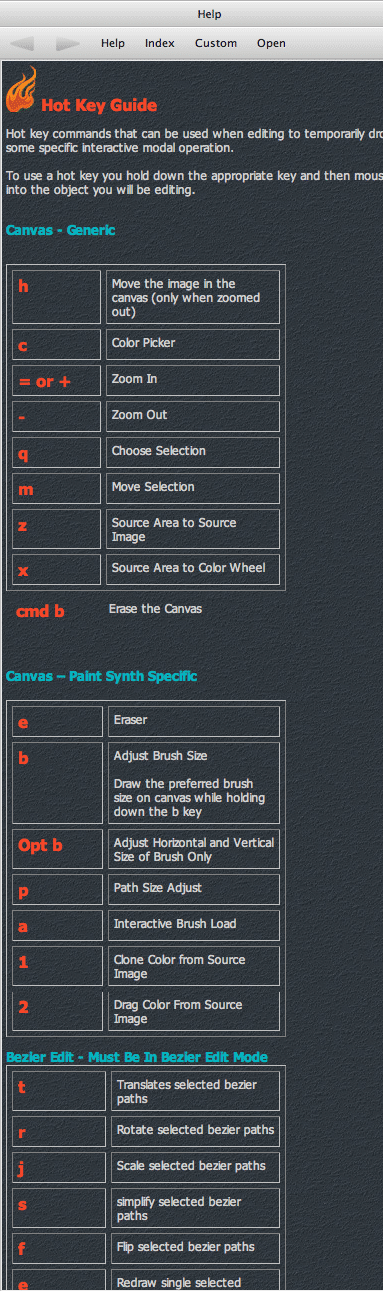Open the Help toolbar item
The width and height of the screenshot is (383, 1291).
coord(113,43)
